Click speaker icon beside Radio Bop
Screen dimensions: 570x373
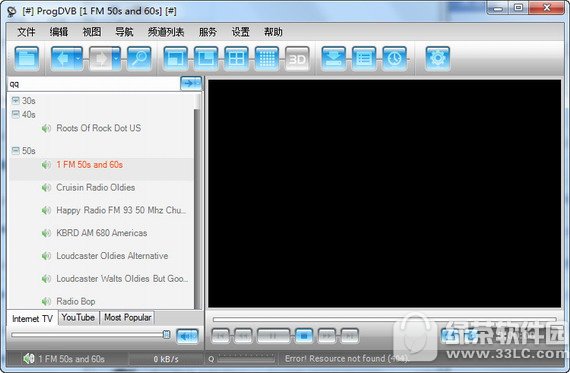pos(46,301)
